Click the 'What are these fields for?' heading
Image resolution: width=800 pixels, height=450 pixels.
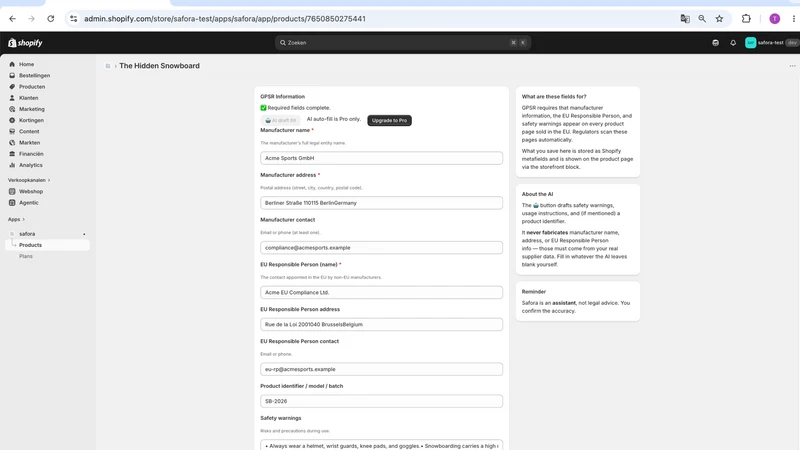click(554, 96)
